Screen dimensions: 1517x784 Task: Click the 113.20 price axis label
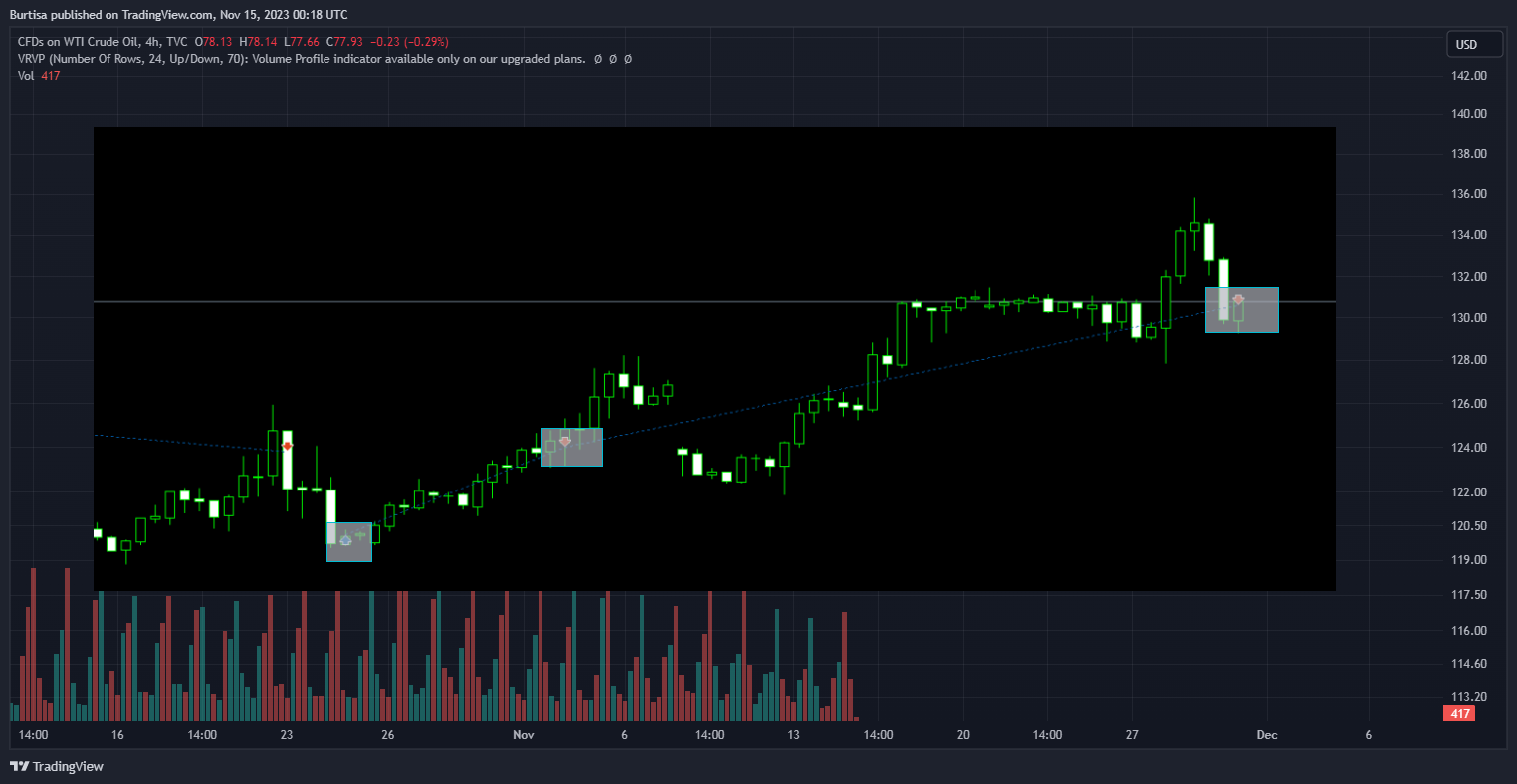coord(1470,697)
